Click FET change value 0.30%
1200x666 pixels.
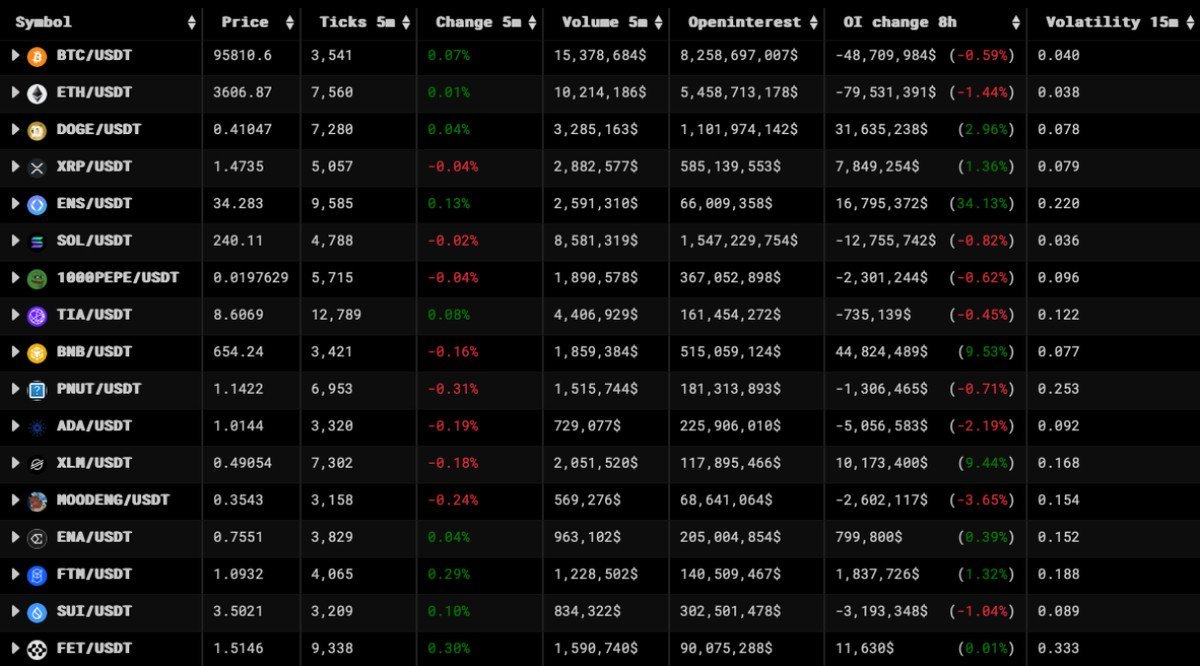[x=449, y=647]
